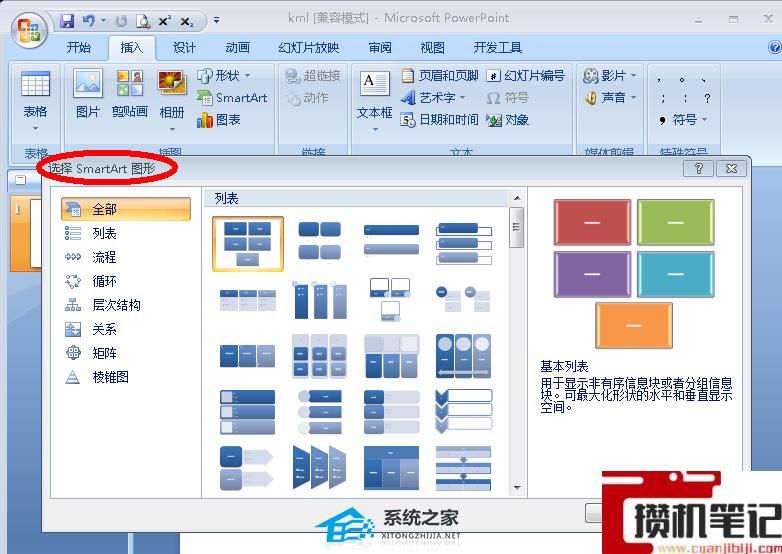This screenshot has width=782, height=554.
Task: Click the gallery scroll down arrow
Action: (517, 487)
